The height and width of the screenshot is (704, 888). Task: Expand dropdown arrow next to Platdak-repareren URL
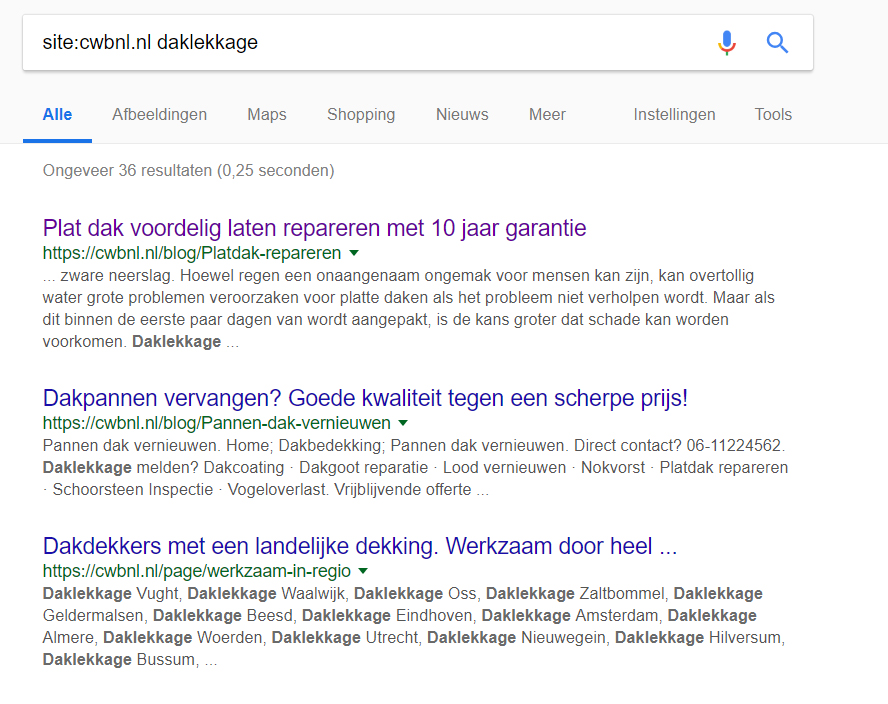pos(354,253)
